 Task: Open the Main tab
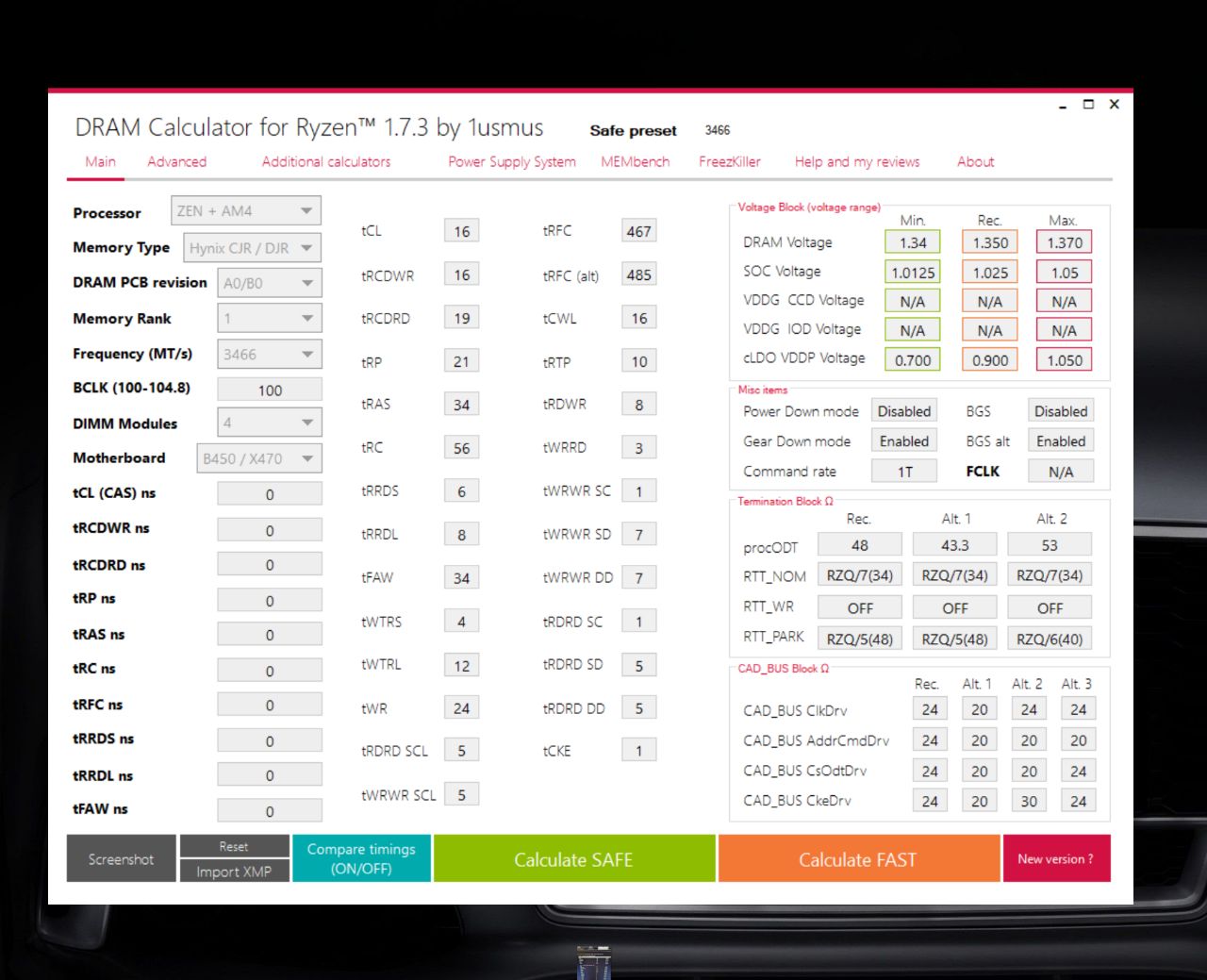[x=101, y=161]
